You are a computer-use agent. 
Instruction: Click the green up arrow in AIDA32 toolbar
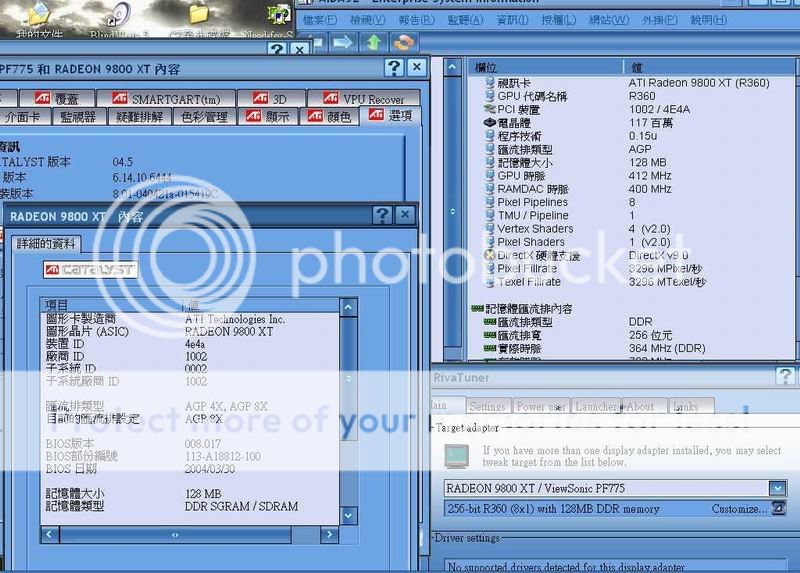374,42
